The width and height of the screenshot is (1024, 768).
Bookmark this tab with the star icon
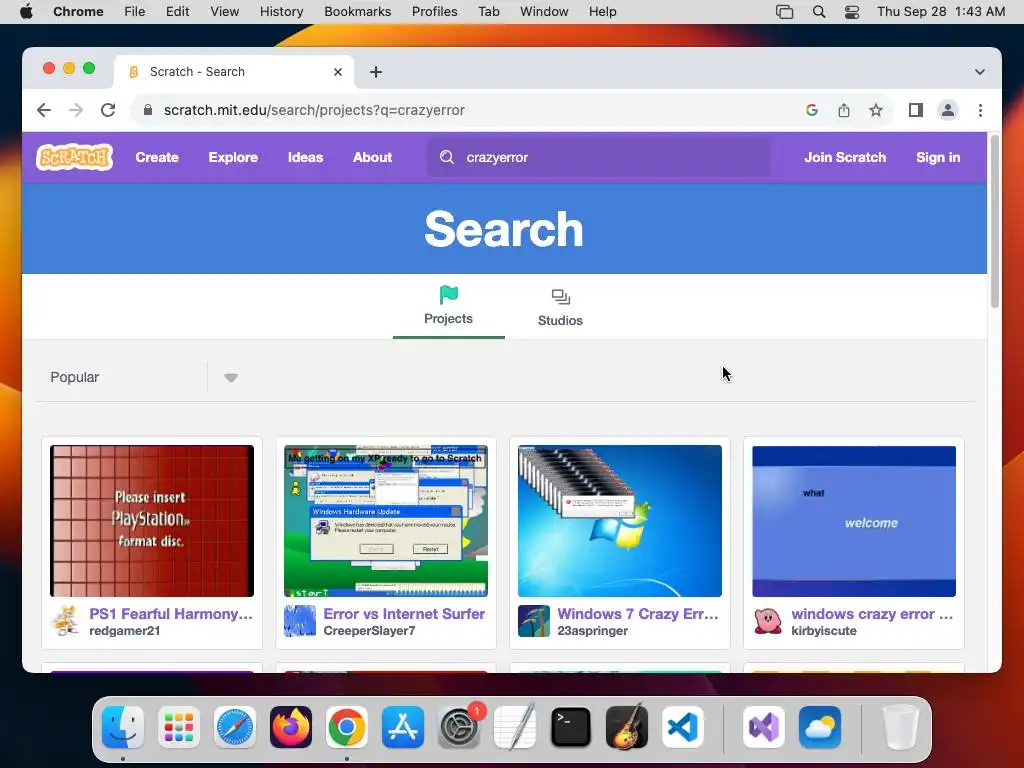coord(876,110)
